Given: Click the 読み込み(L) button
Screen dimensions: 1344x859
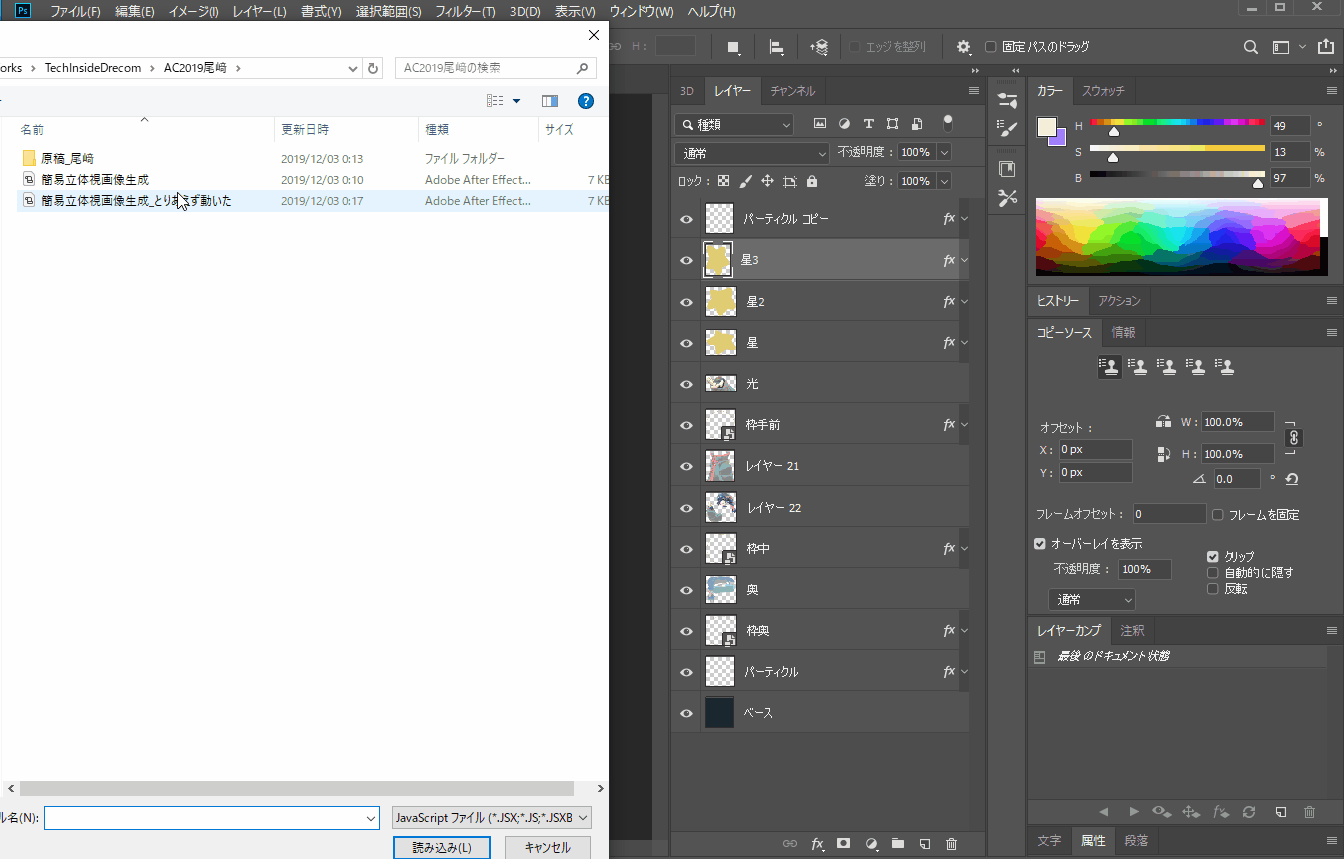Looking at the screenshot, I should pos(442,847).
